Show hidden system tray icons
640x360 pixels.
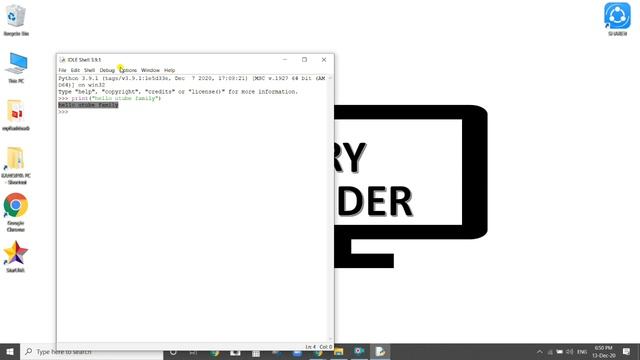(540, 352)
